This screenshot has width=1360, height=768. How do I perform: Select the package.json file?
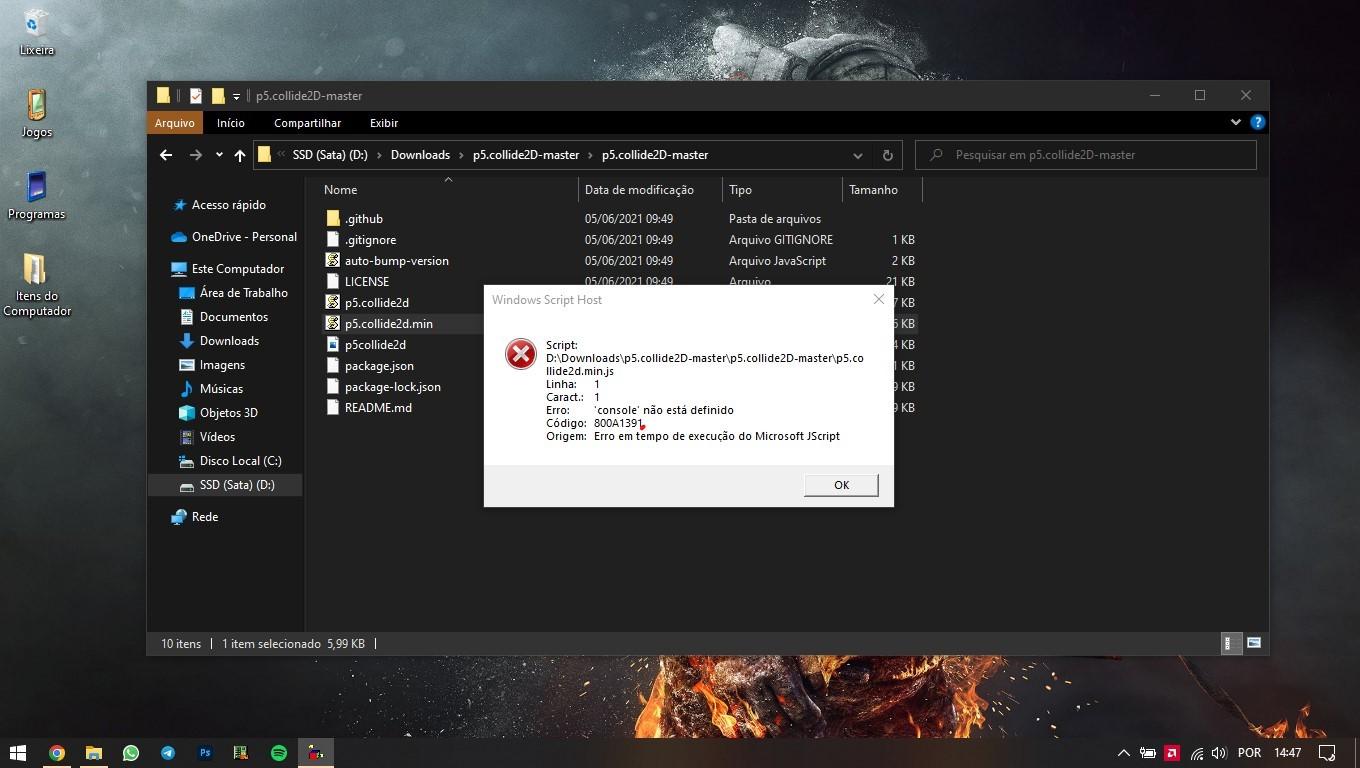pyautogui.click(x=379, y=366)
